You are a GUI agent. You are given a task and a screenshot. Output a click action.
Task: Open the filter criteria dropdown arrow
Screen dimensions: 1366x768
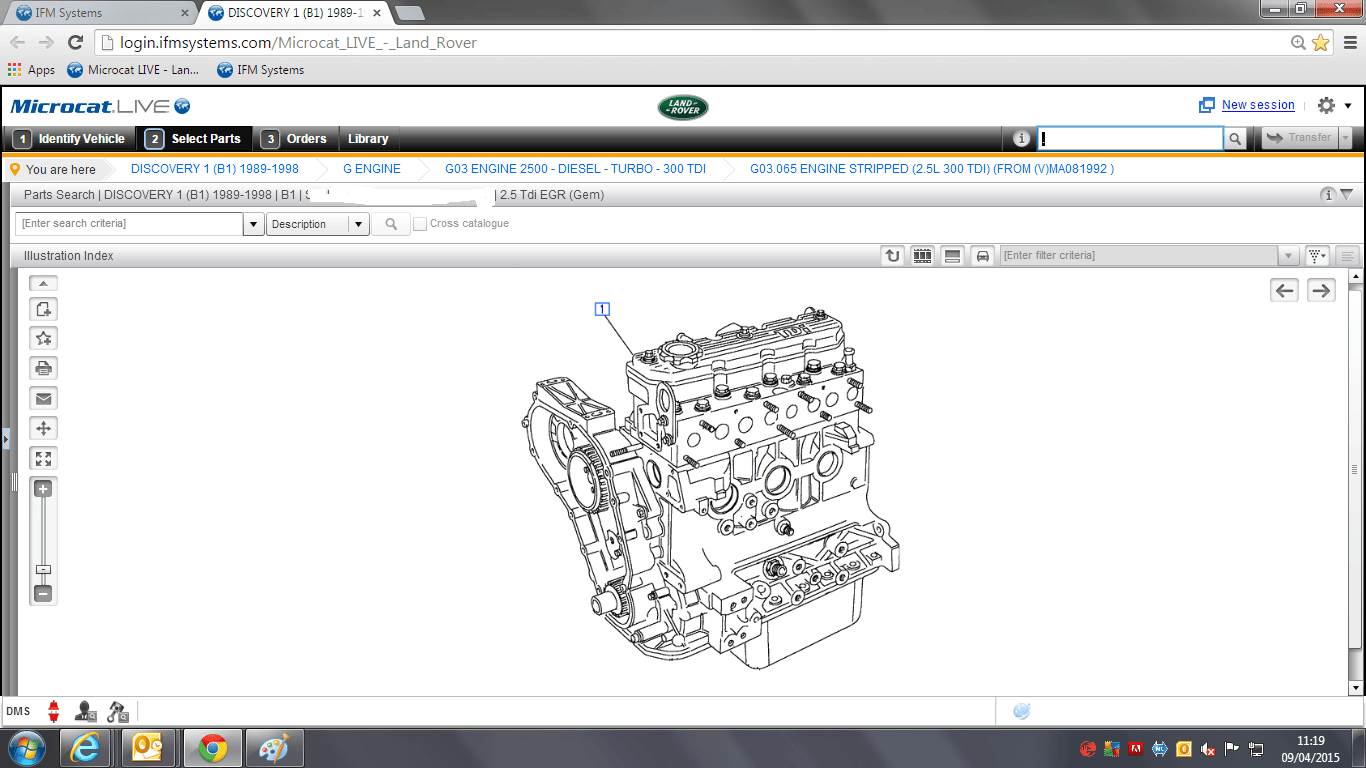(x=1289, y=256)
